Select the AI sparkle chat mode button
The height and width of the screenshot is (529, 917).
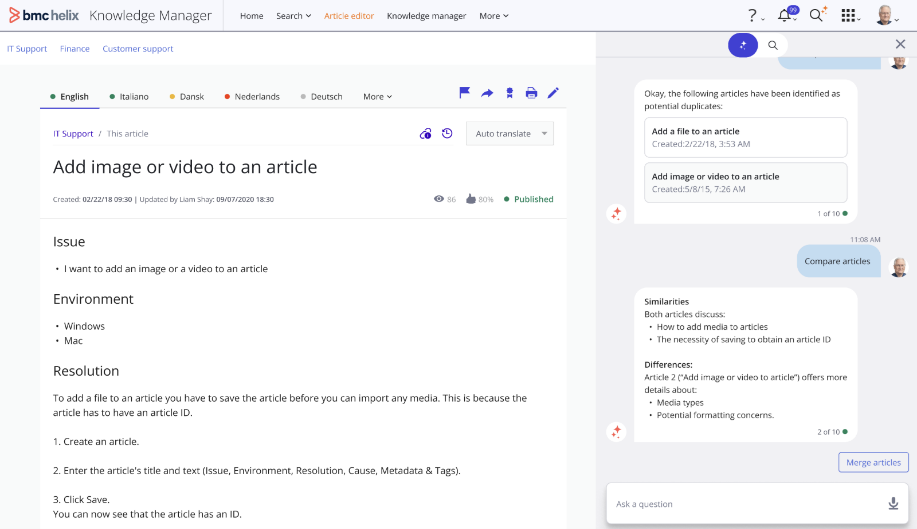[743, 45]
